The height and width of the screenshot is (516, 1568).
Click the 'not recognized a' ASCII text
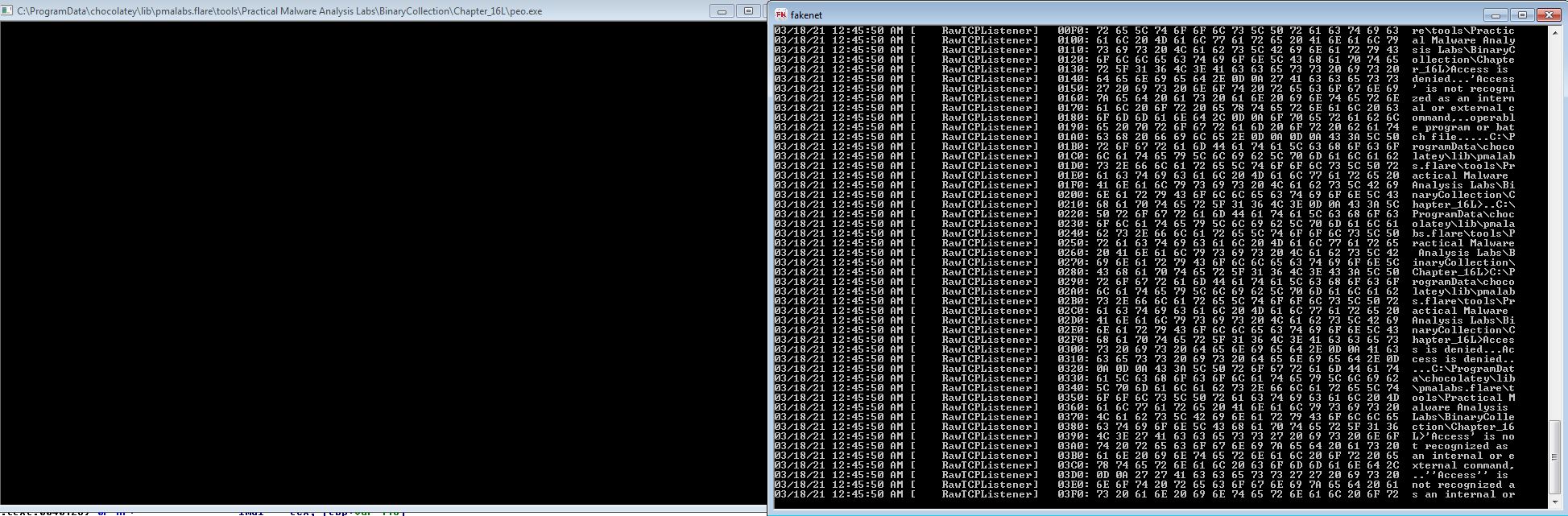1463,485
